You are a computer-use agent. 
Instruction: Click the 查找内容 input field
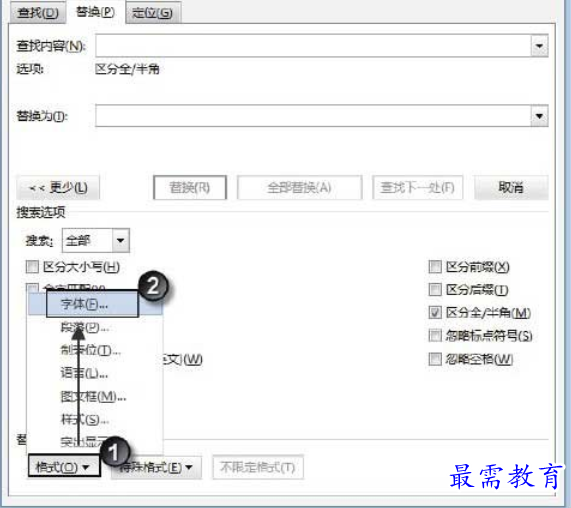point(313,46)
